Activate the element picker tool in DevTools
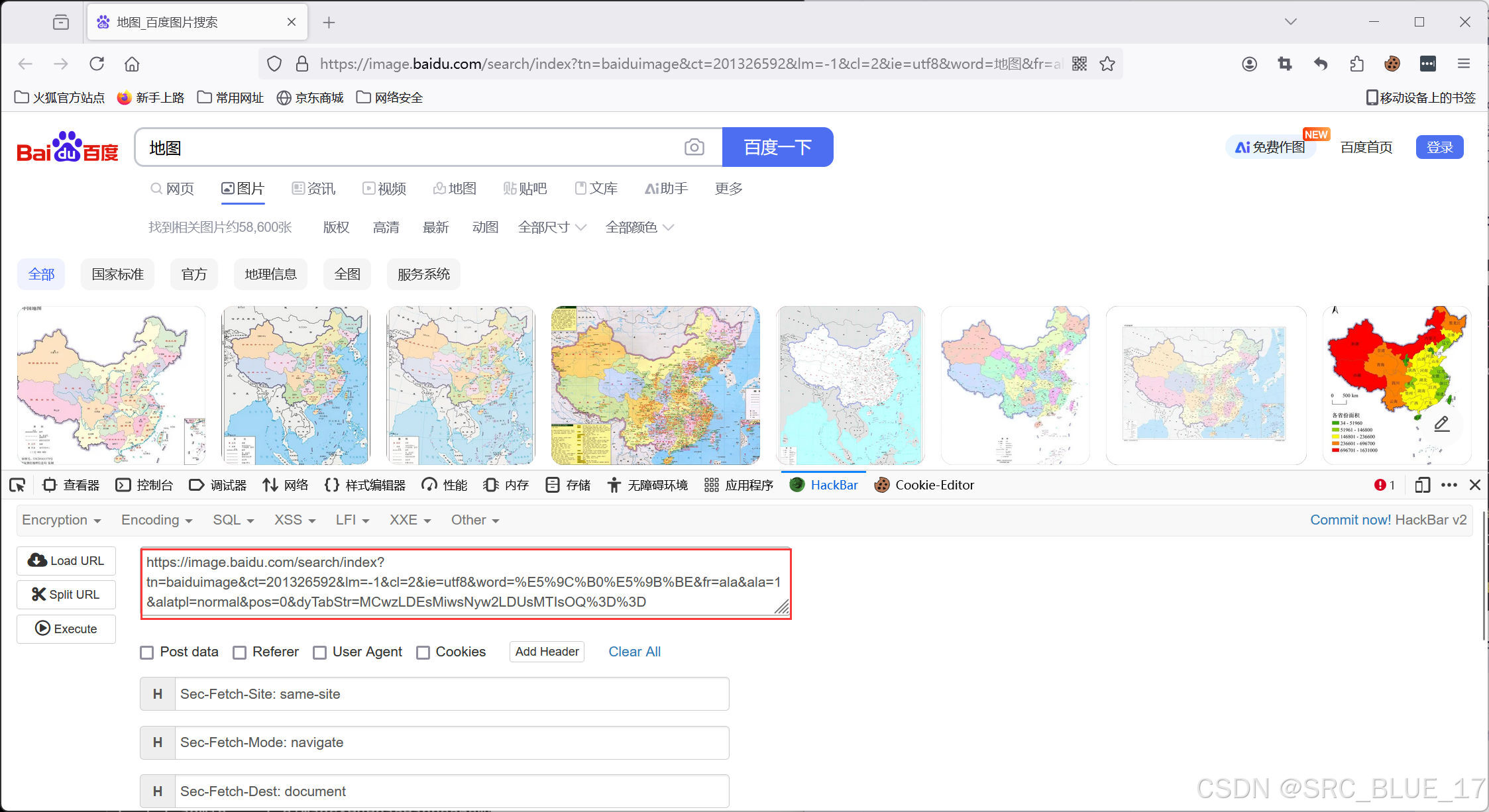 (x=17, y=485)
